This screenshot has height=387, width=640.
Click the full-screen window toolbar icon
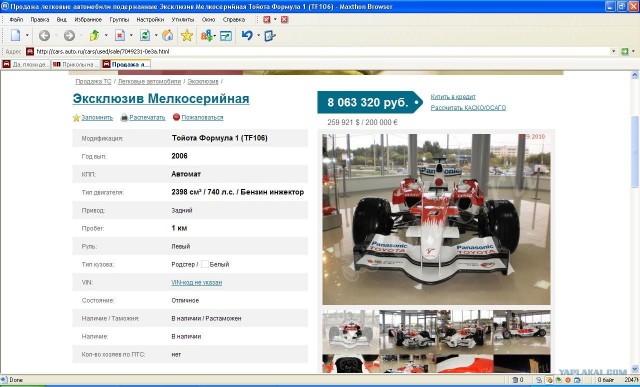click(226, 36)
